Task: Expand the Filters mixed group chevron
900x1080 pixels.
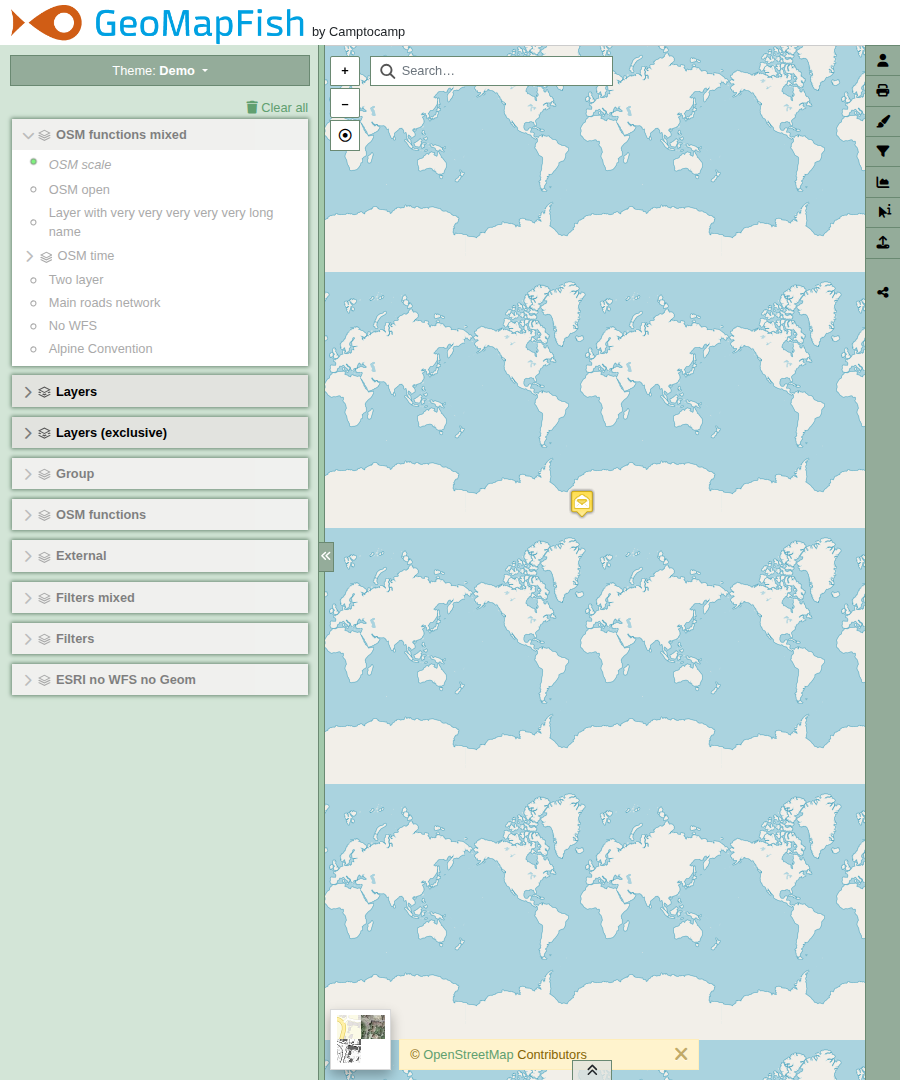Action: pos(28,598)
